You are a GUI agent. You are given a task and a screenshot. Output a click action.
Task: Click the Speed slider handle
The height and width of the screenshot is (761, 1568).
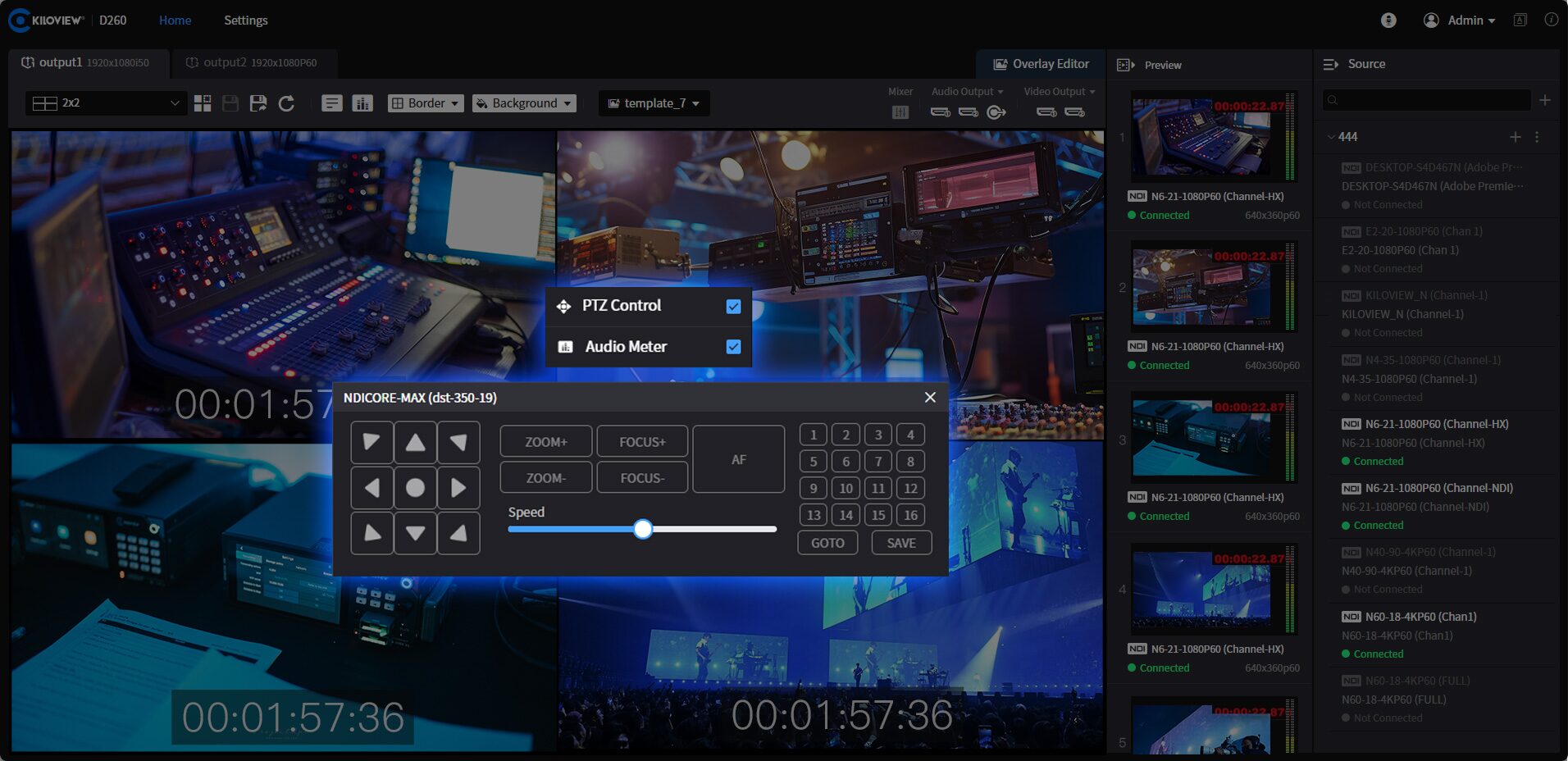(x=643, y=529)
